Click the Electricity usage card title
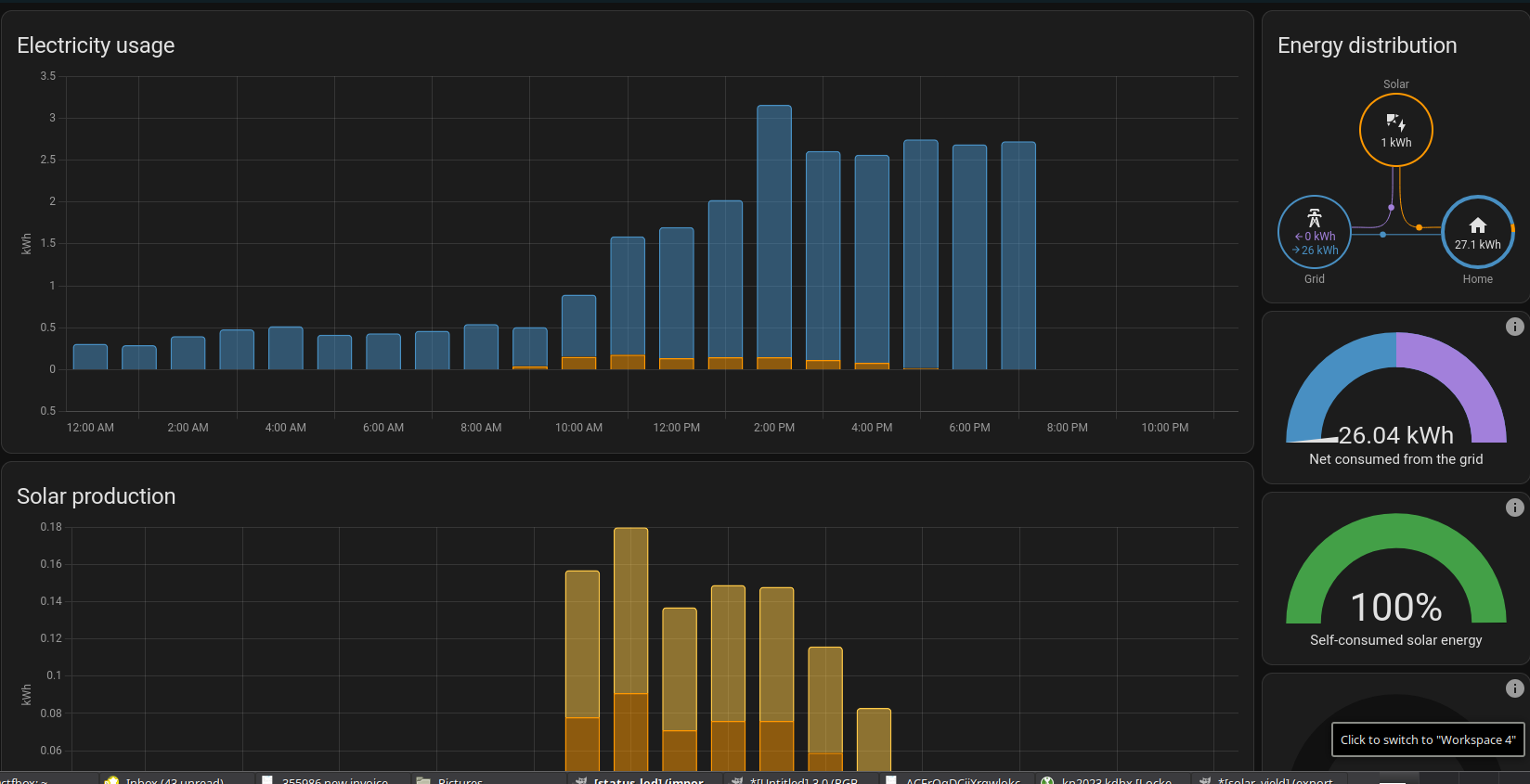1530x784 pixels. click(x=96, y=45)
